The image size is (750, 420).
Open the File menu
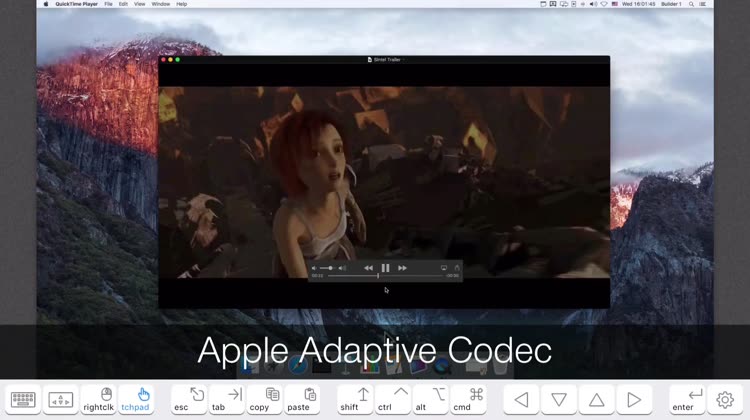pos(109,4)
